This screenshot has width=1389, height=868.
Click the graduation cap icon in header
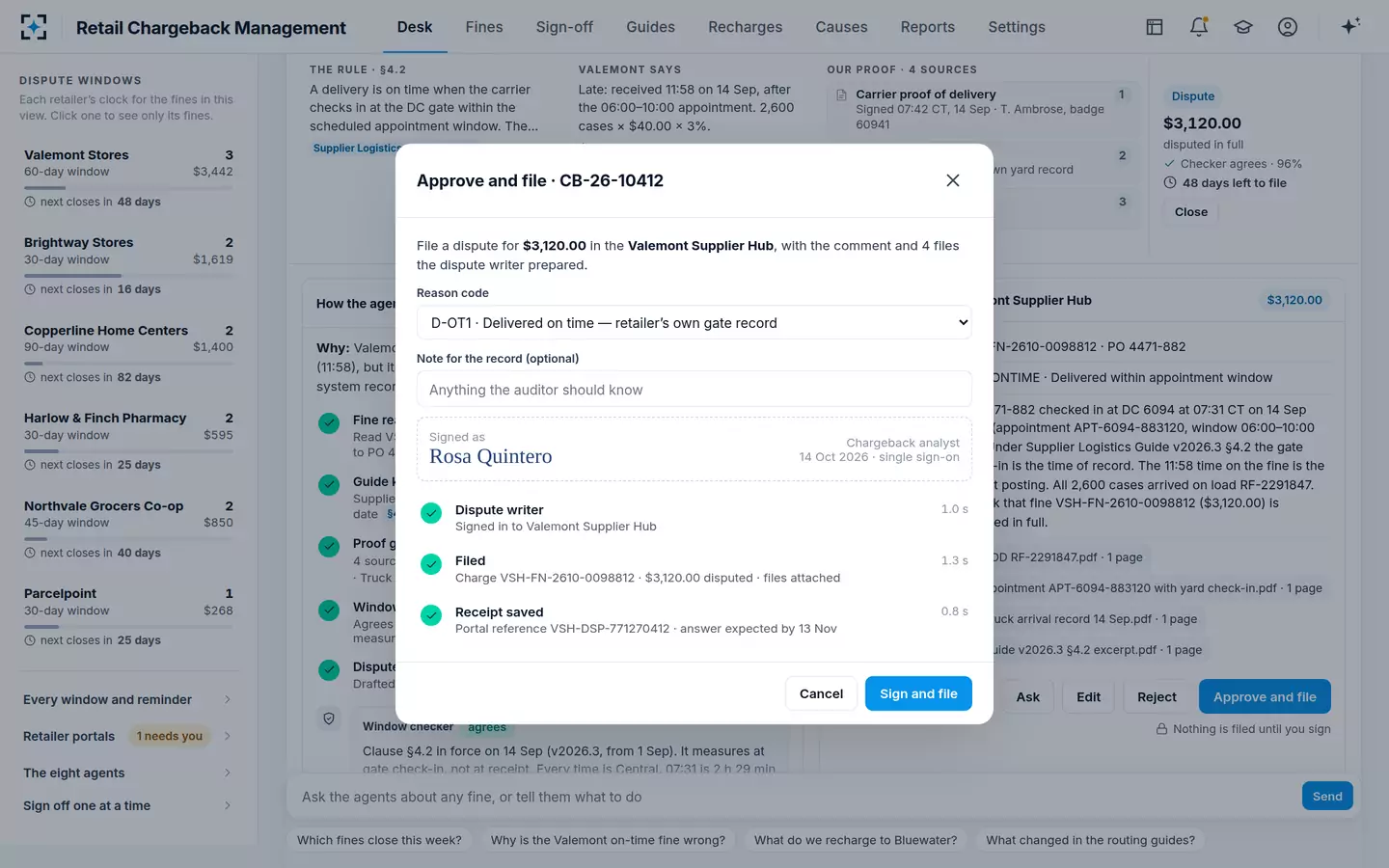(1243, 27)
